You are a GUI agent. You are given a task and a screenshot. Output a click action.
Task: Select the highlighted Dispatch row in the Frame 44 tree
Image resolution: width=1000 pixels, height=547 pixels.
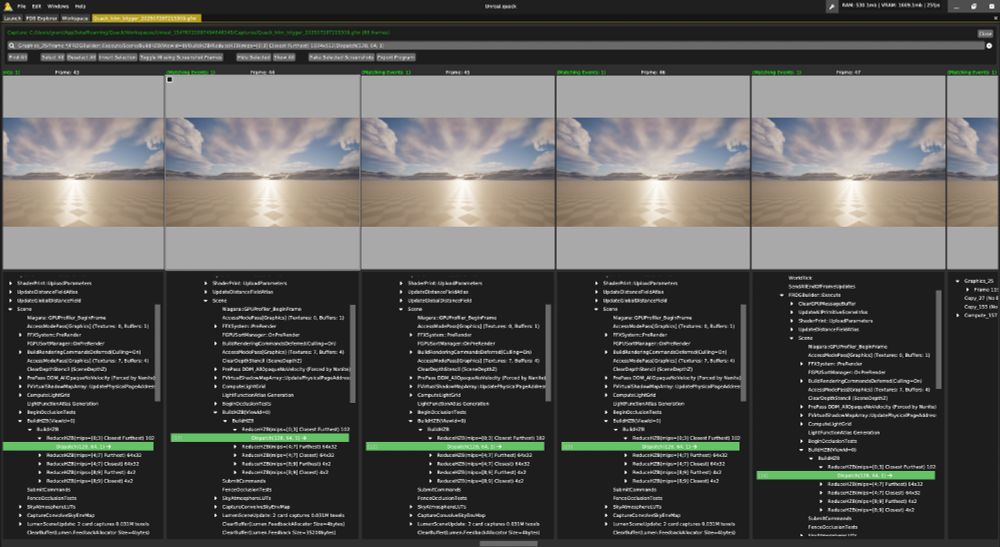tap(260, 438)
